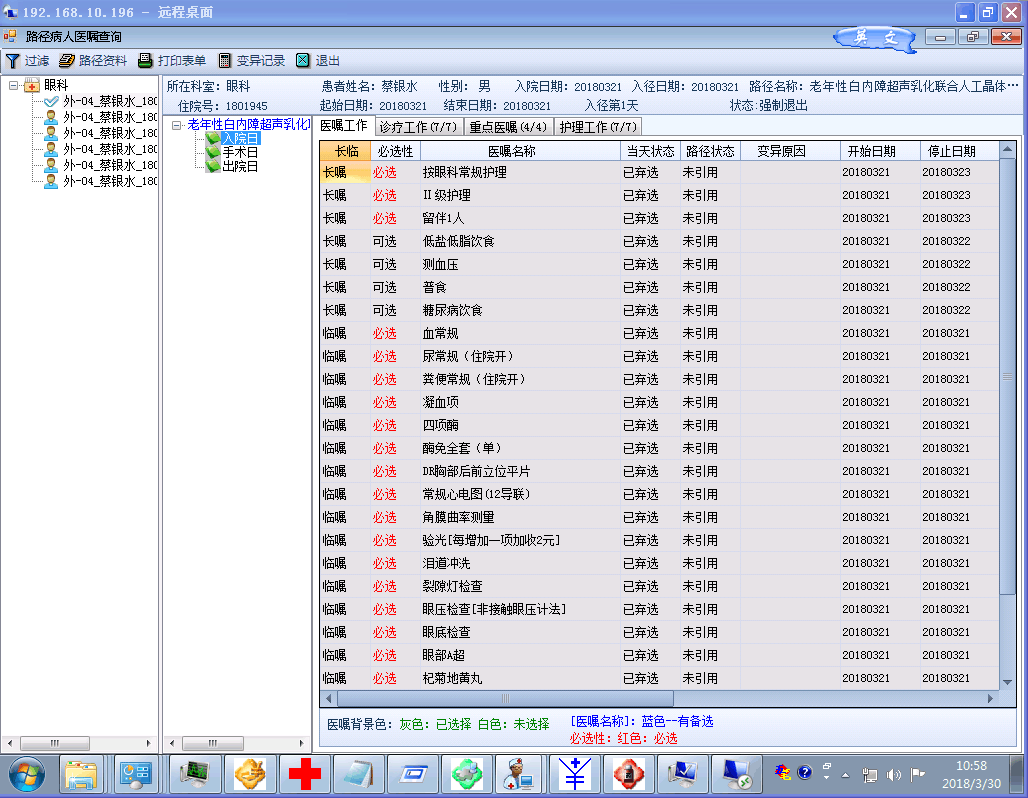Click the notepad taskbar icon
Image resolution: width=1028 pixels, height=798 pixels.
click(358, 775)
